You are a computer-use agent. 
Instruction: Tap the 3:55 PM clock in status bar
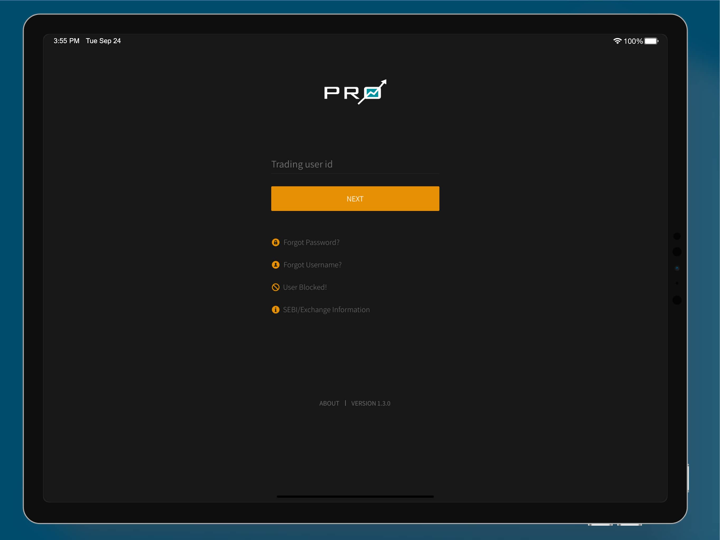click(x=66, y=41)
